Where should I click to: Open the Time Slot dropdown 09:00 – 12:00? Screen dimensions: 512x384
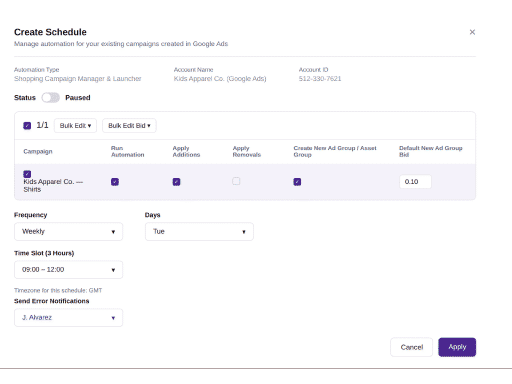pos(68,270)
